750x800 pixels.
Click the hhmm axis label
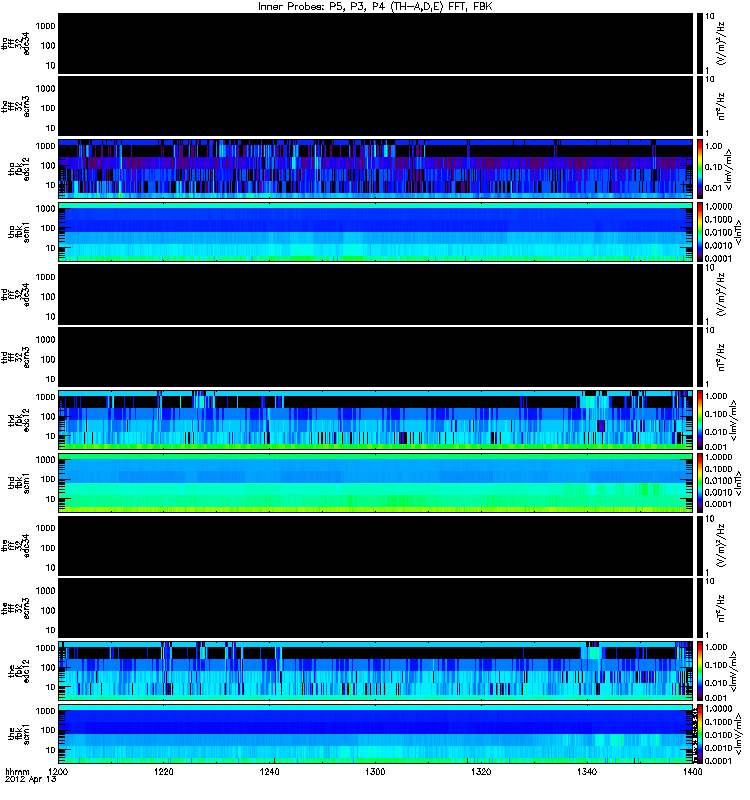[x=17, y=771]
